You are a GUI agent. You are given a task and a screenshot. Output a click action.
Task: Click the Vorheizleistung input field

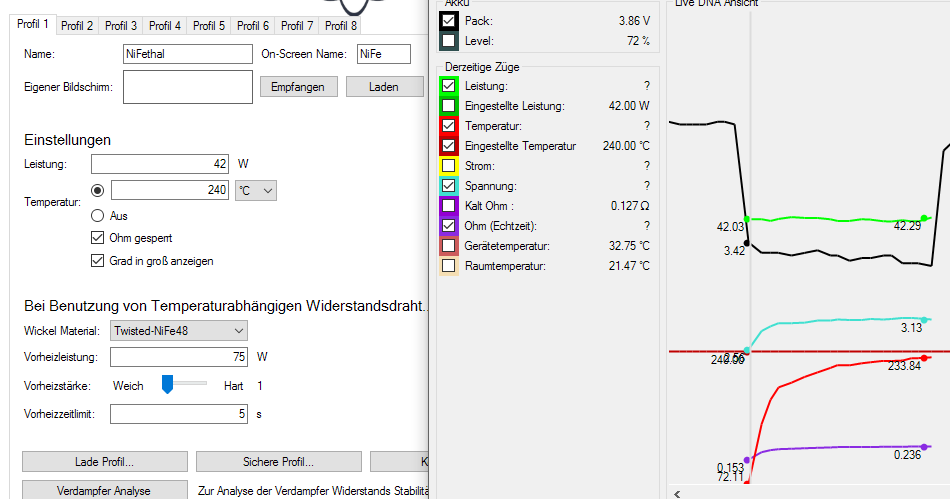tap(179, 357)
